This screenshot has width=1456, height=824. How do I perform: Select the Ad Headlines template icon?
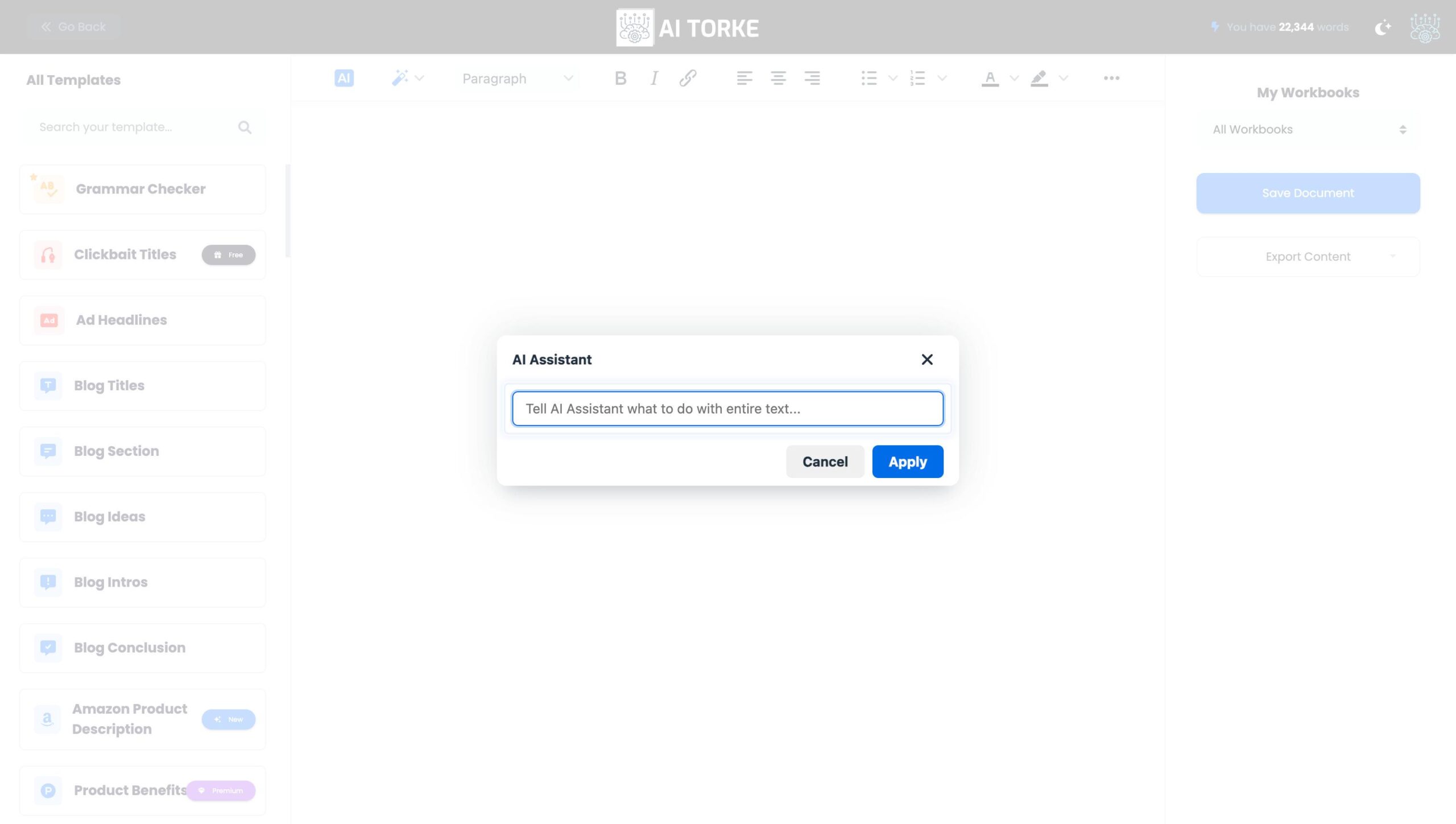tap(48, 320)
